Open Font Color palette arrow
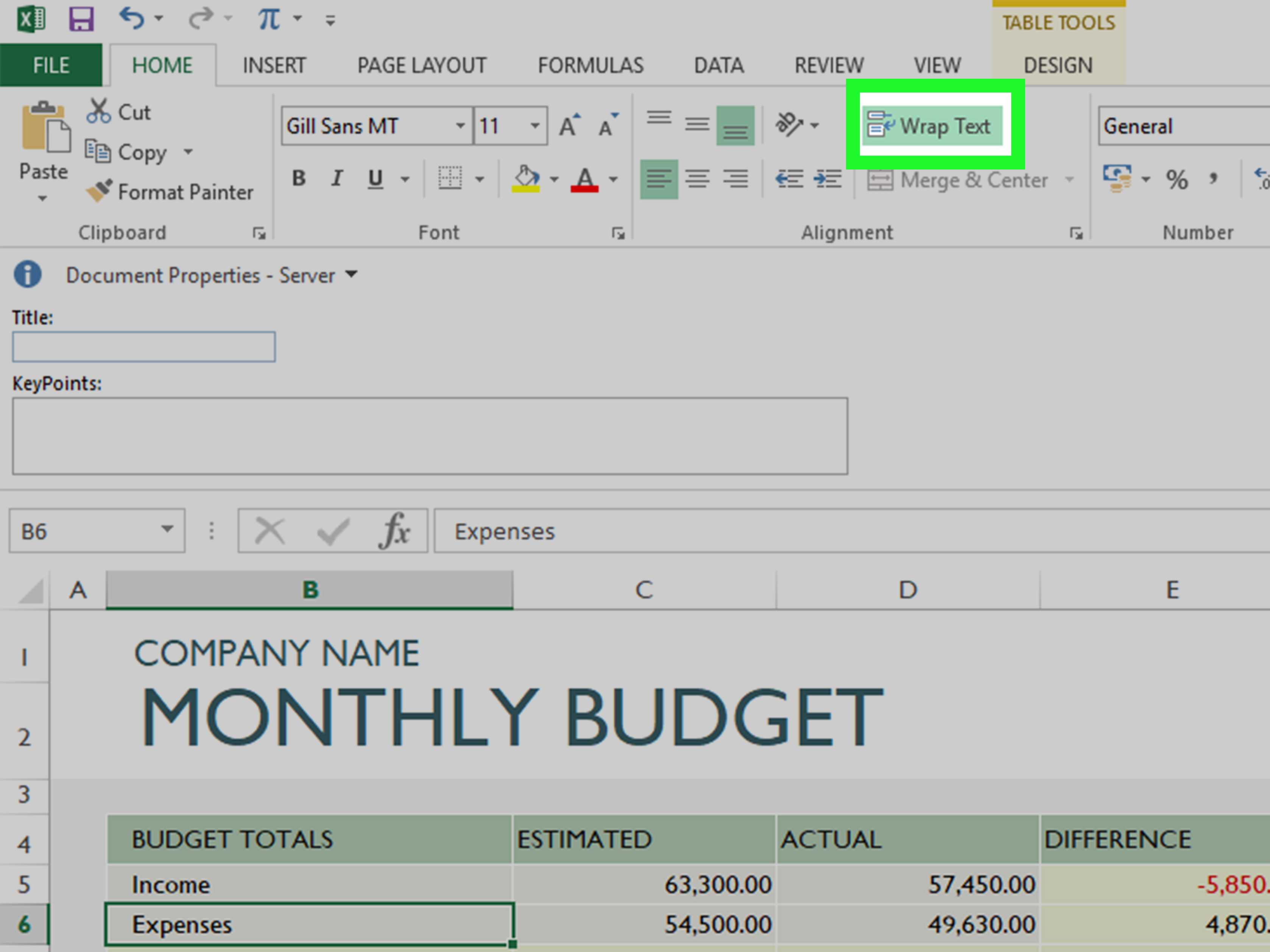 [613, 179]
